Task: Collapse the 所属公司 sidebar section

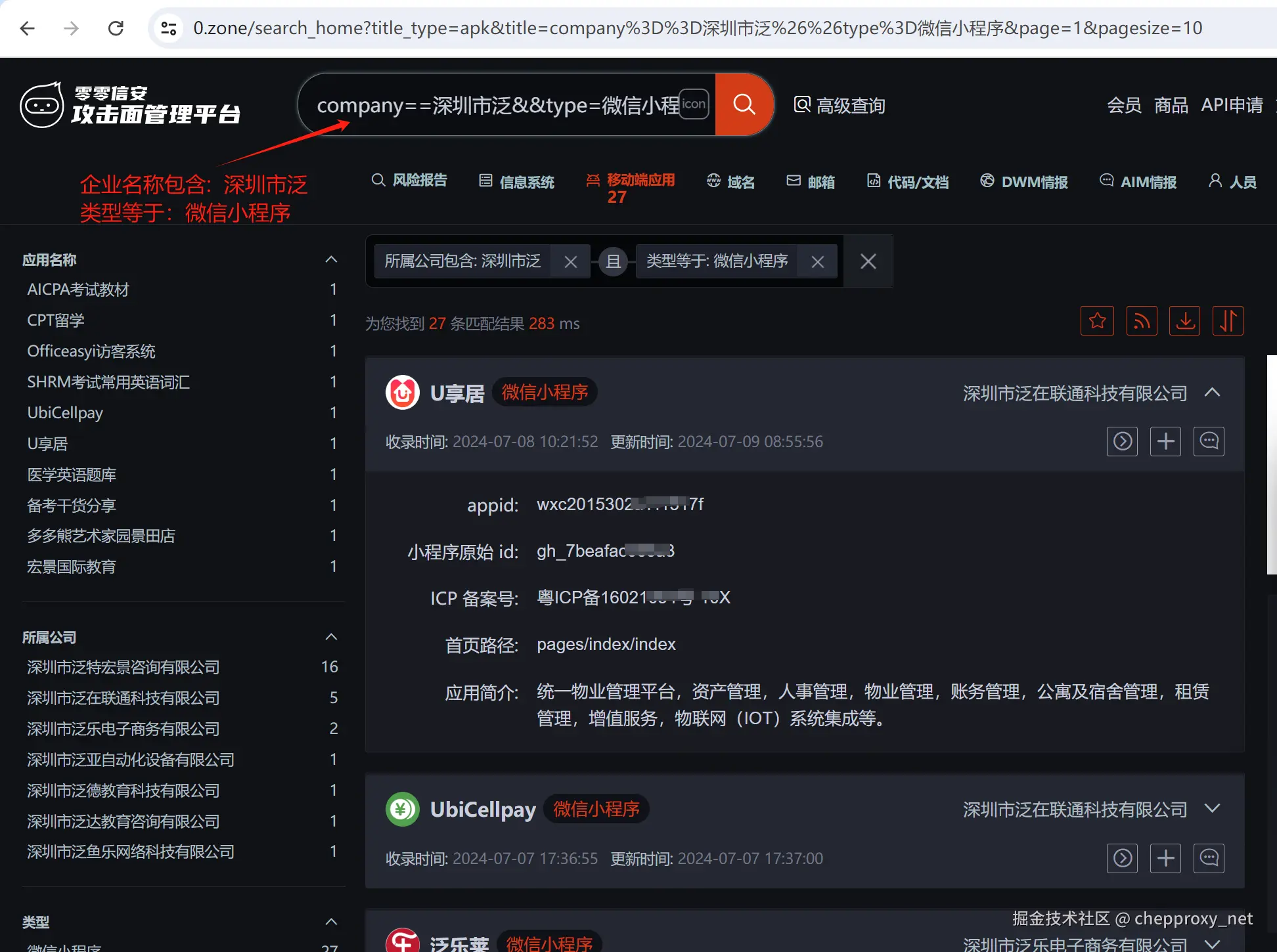Action: point(331,638)
